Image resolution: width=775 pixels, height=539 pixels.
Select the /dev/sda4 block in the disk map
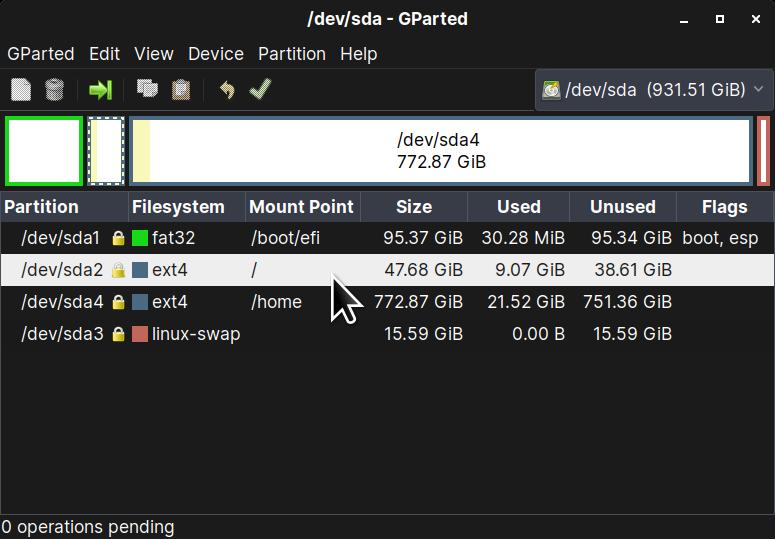(x=440, y=151)
